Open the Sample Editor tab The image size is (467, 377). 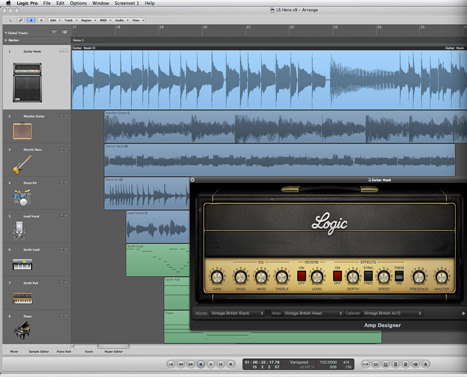39,351
